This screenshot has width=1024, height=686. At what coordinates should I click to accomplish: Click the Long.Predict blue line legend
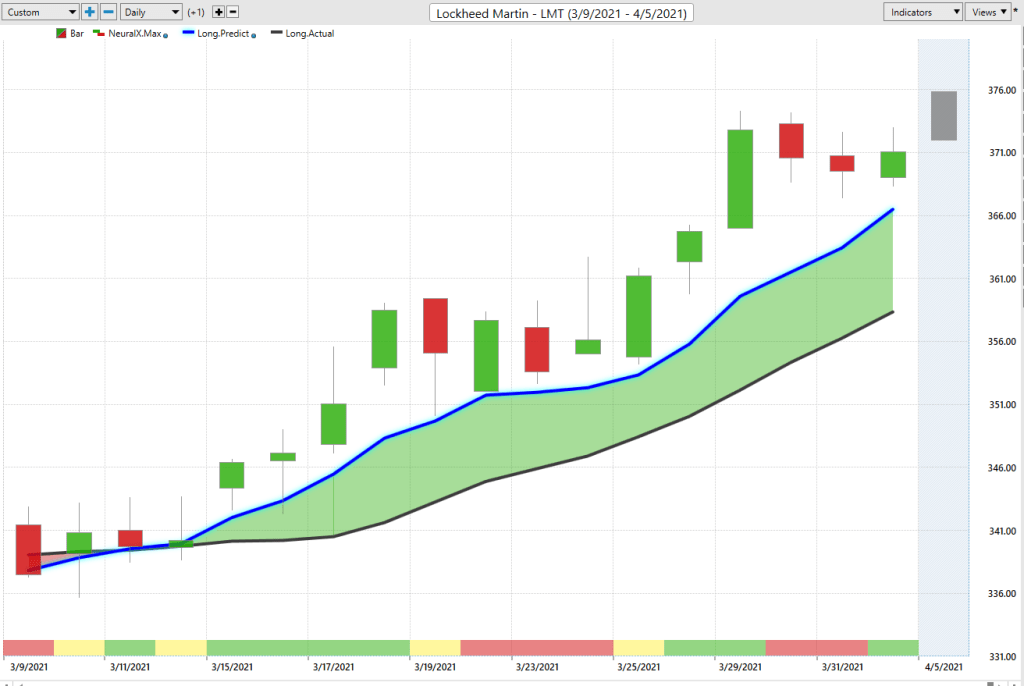188,33
